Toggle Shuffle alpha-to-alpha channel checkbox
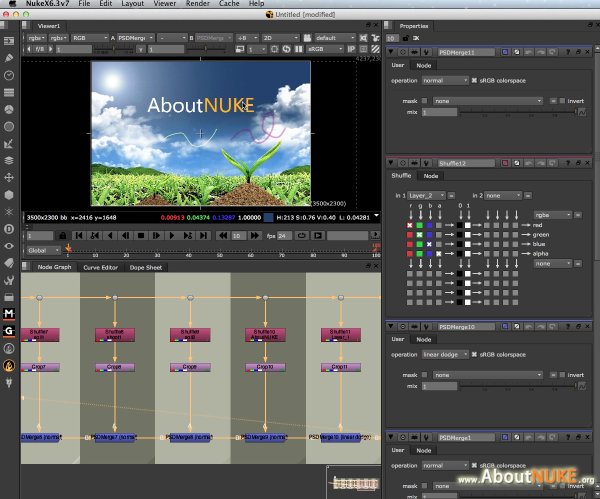Screen dimensions: 600x499 tap(439, 254)
